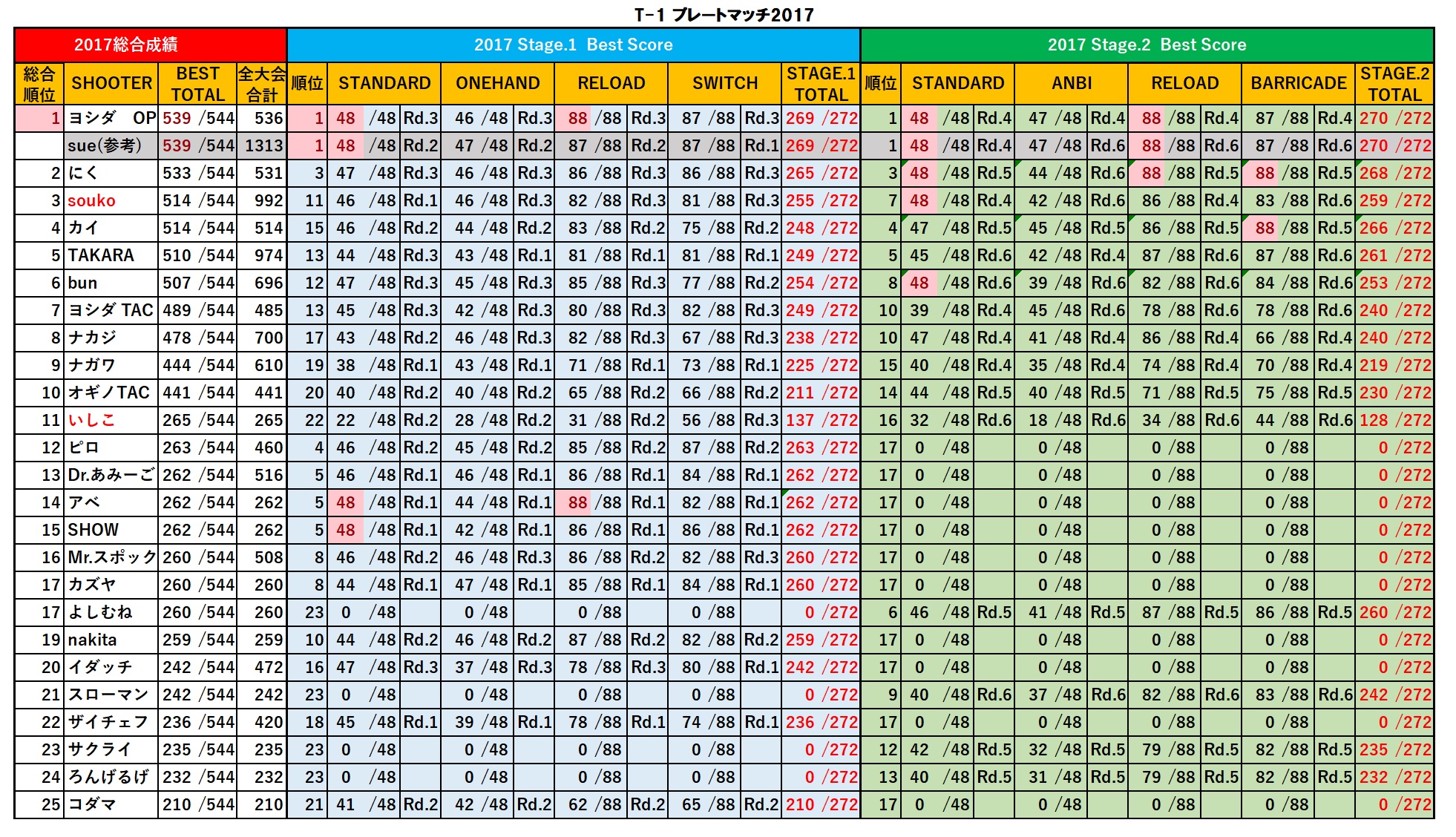Select shooter name Mr.スポック
The width and height of the screenshot is (1456, 837).
(x=112, y=557)
